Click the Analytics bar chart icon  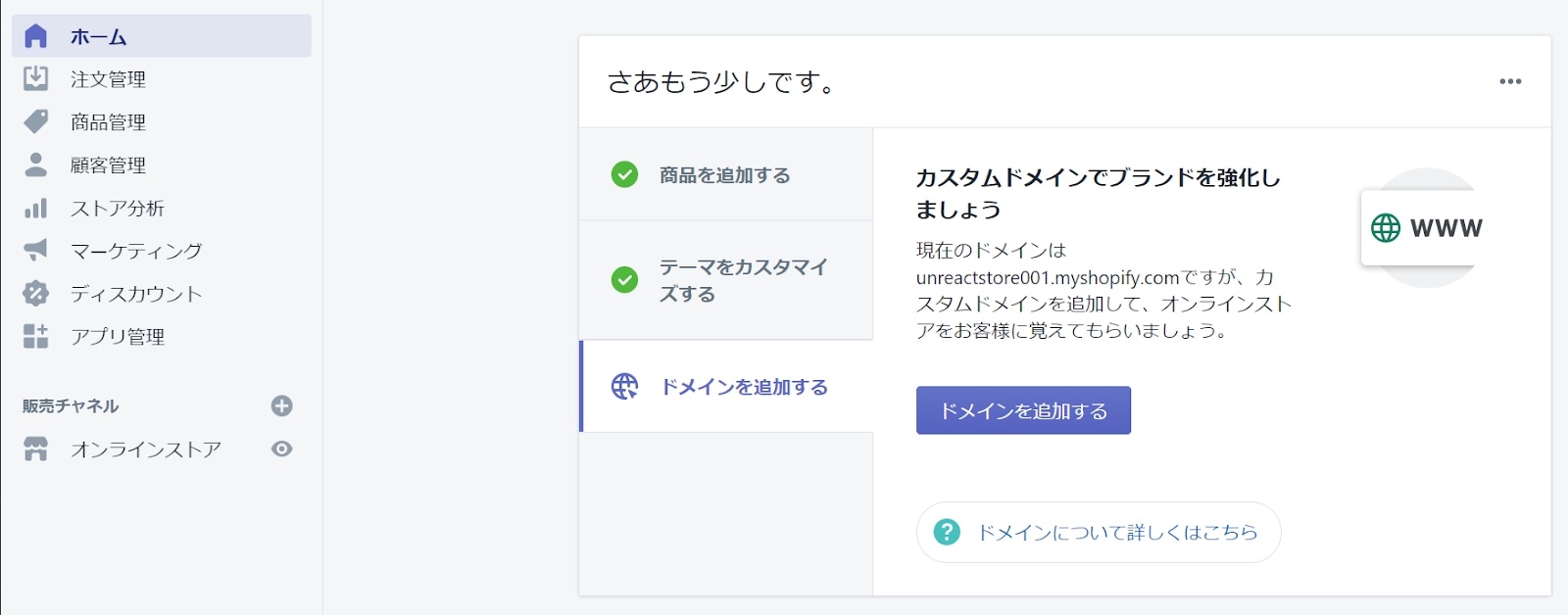coord(35,208)
